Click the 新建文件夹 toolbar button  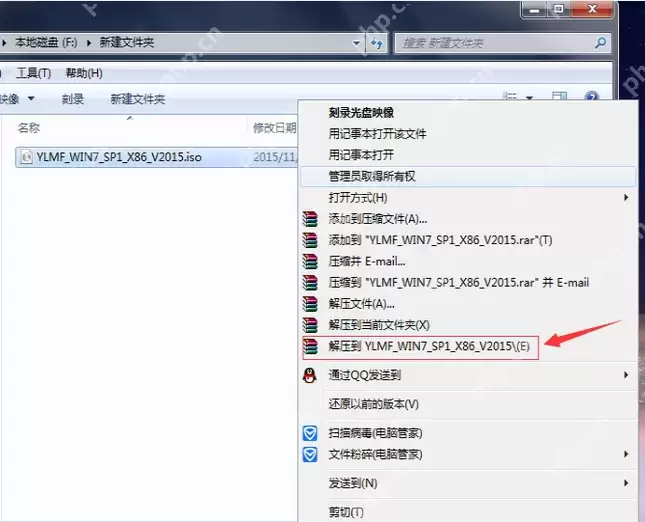coord(138,99)
